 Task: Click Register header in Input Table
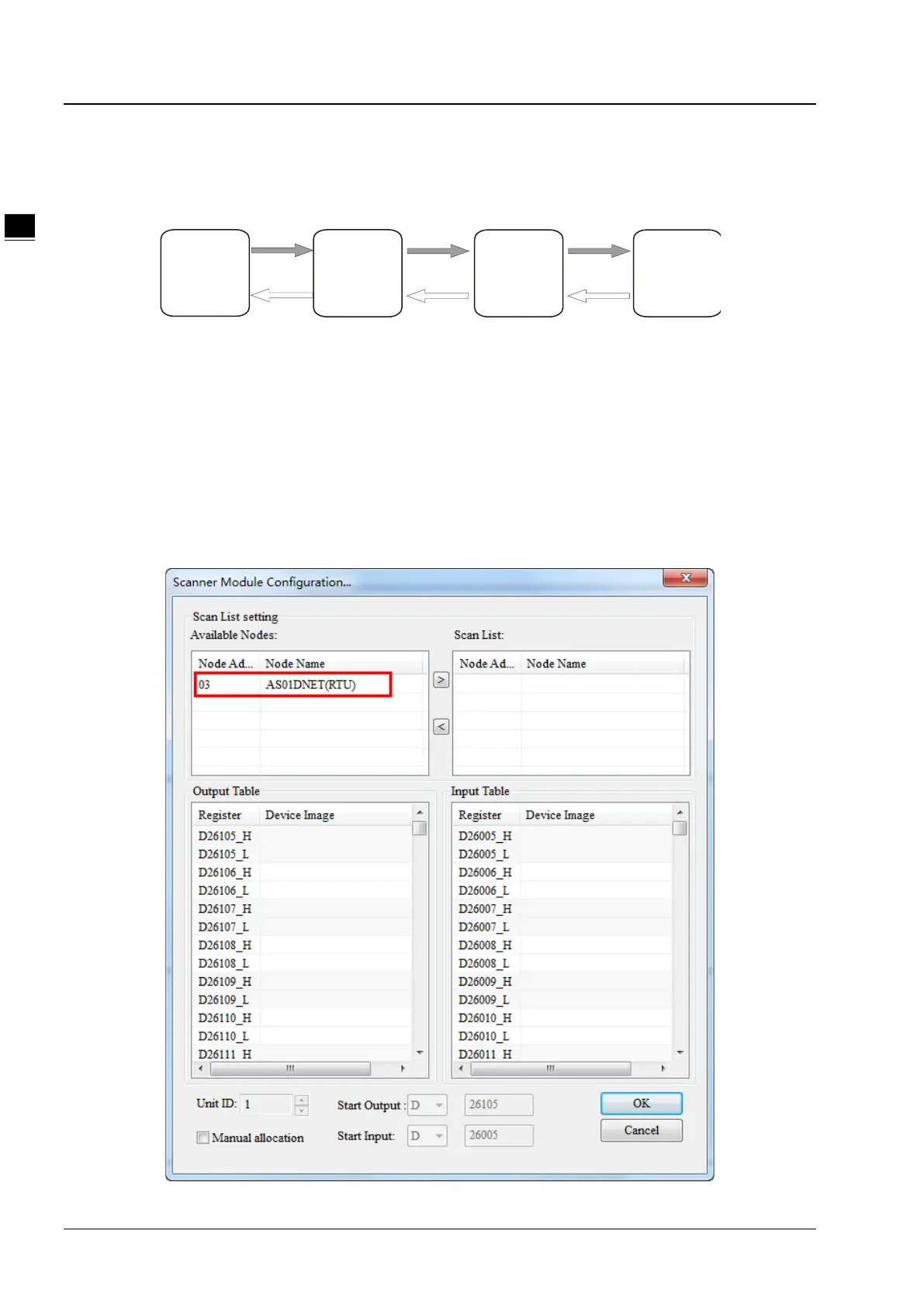tap(486, 815)
